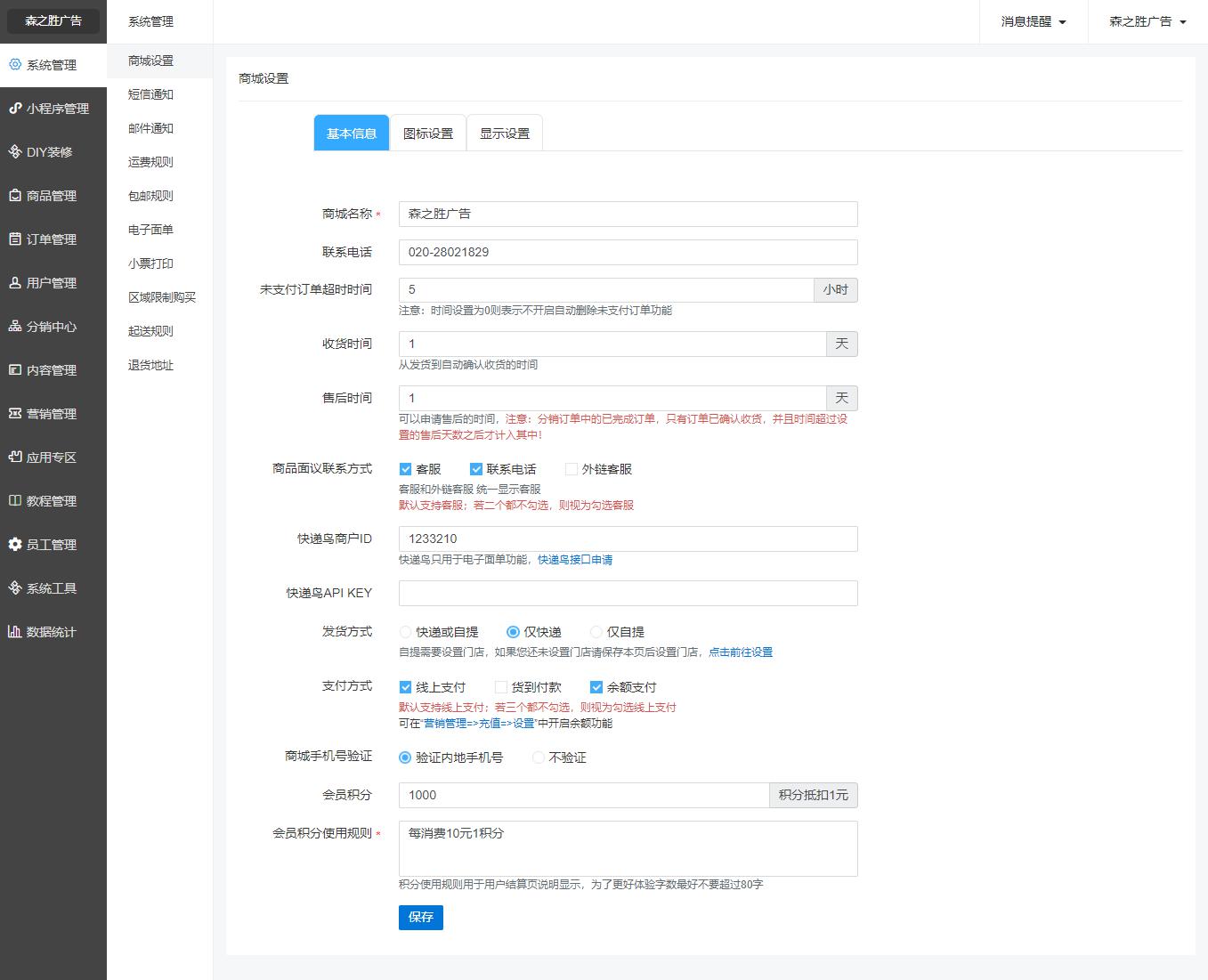
Task: Open the 快递鸟接口申请 link
Action: [575, 560]
